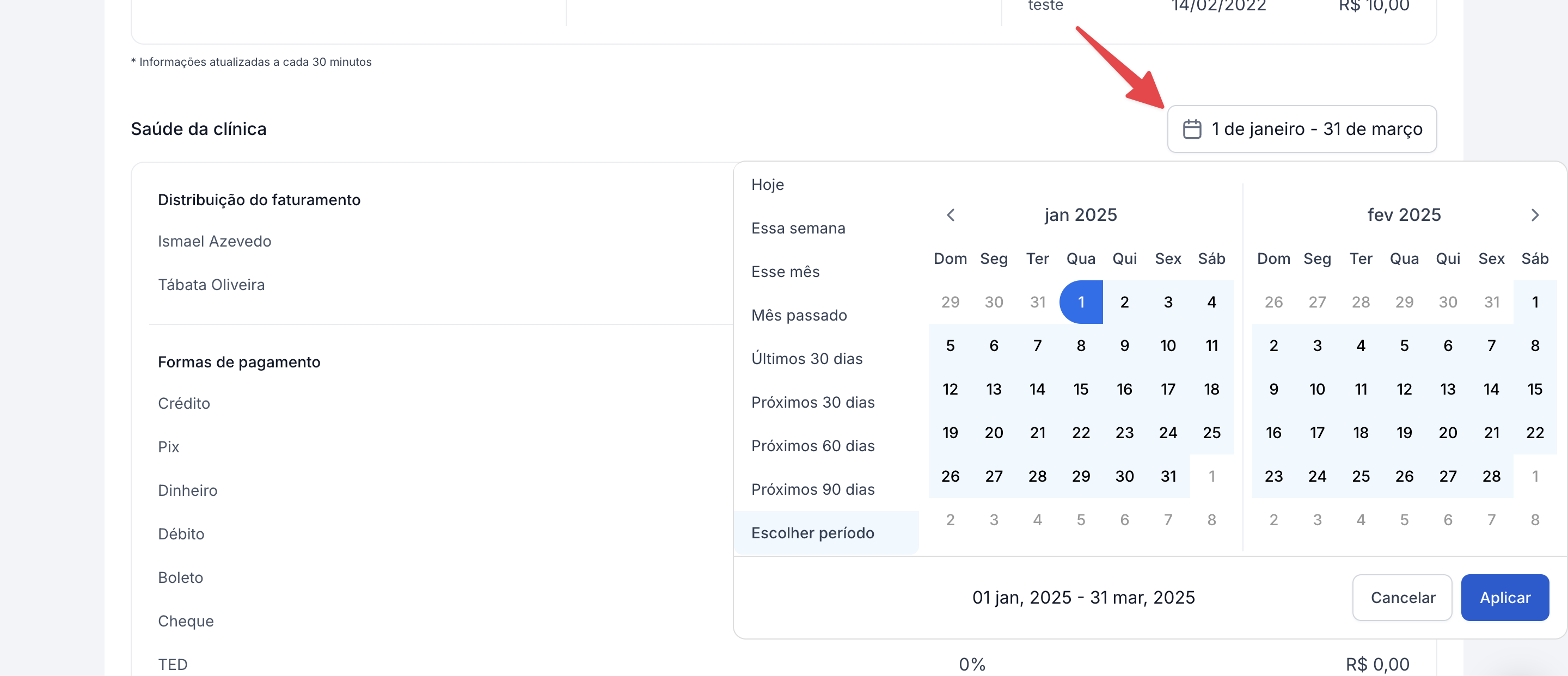This screenshot has height=676, width=1568.
Task: Pick January 15 in the calendar
Action: 1080,389
